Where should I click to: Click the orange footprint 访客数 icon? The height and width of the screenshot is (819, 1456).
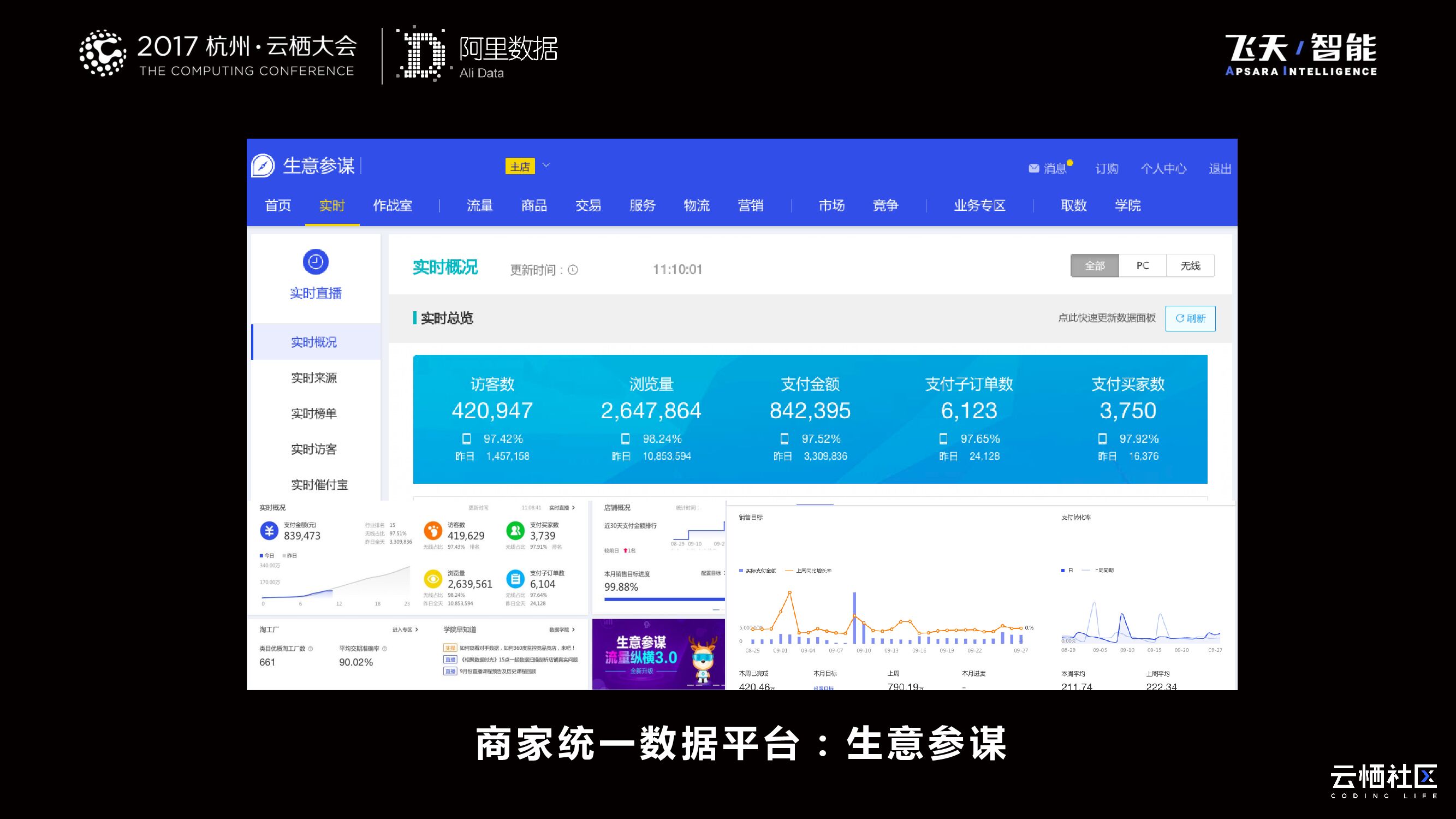tap(433, 531)
